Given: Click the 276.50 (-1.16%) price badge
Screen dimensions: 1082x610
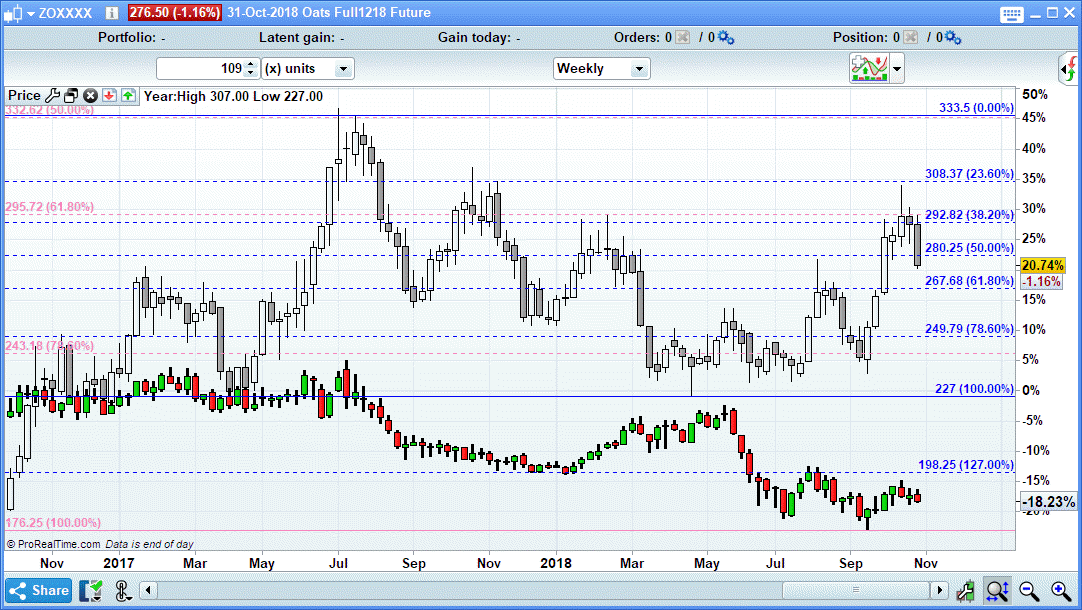Looking at the screenshot, I should coord(175,12).
